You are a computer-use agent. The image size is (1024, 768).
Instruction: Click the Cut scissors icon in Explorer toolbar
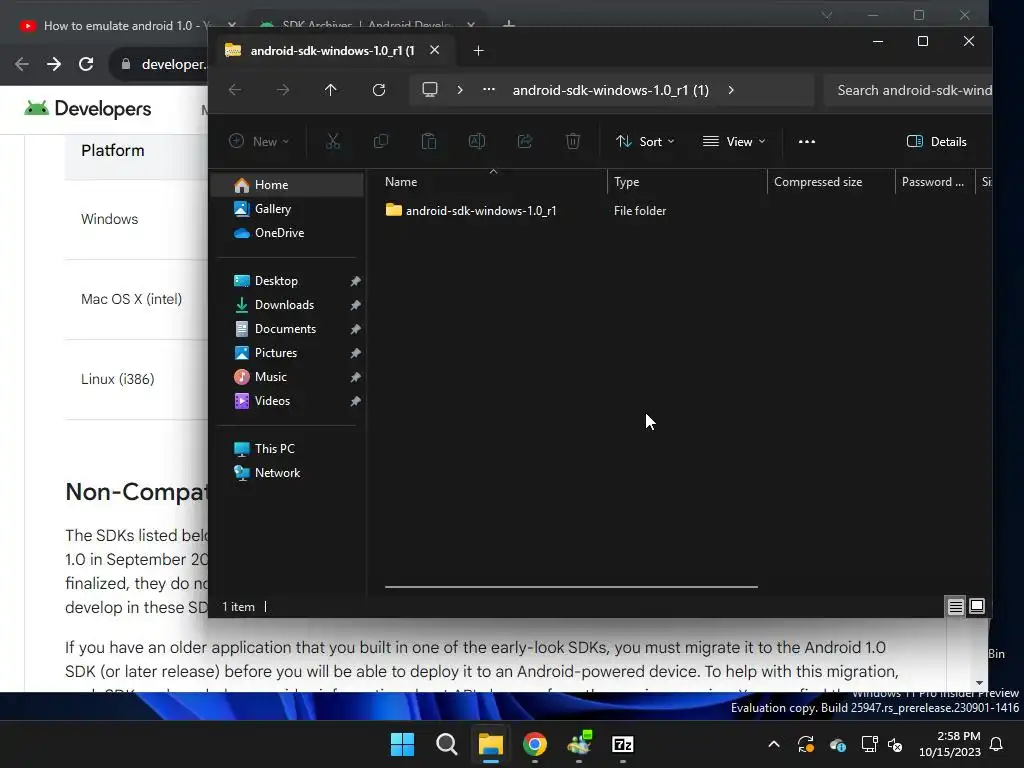tap(333, 141)
